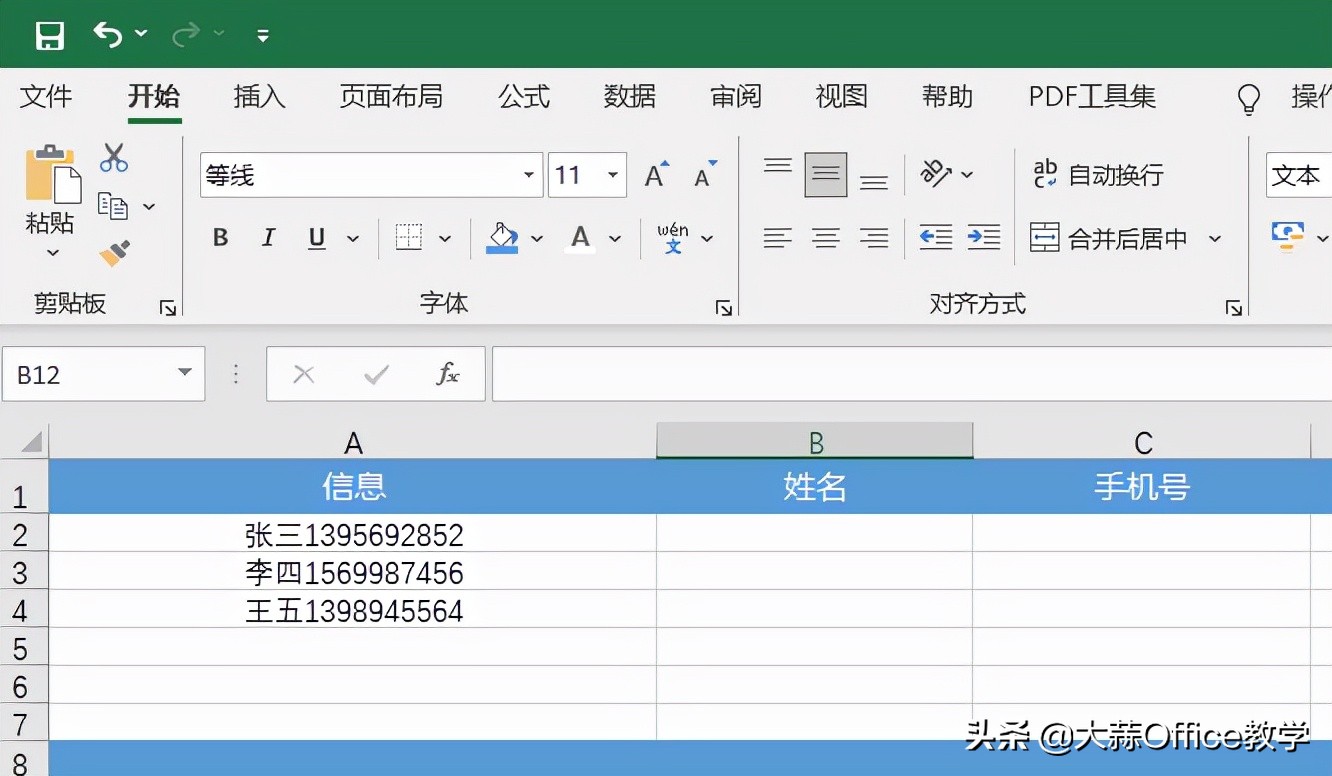Select column B header
Image resolution: width=1332 pixels, height=776 pixels.
815,441
